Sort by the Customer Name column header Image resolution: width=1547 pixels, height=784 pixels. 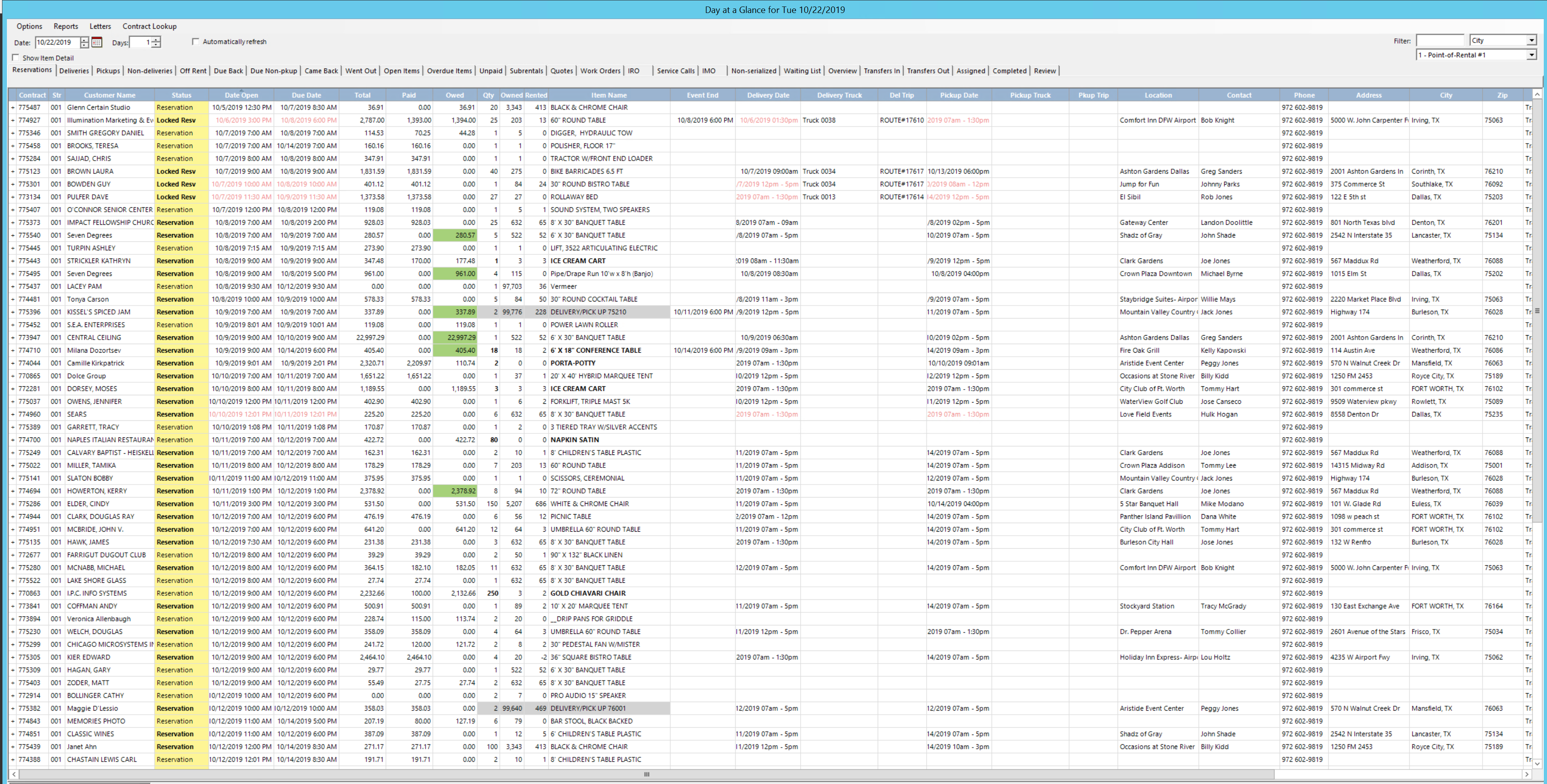click(109, 95)
